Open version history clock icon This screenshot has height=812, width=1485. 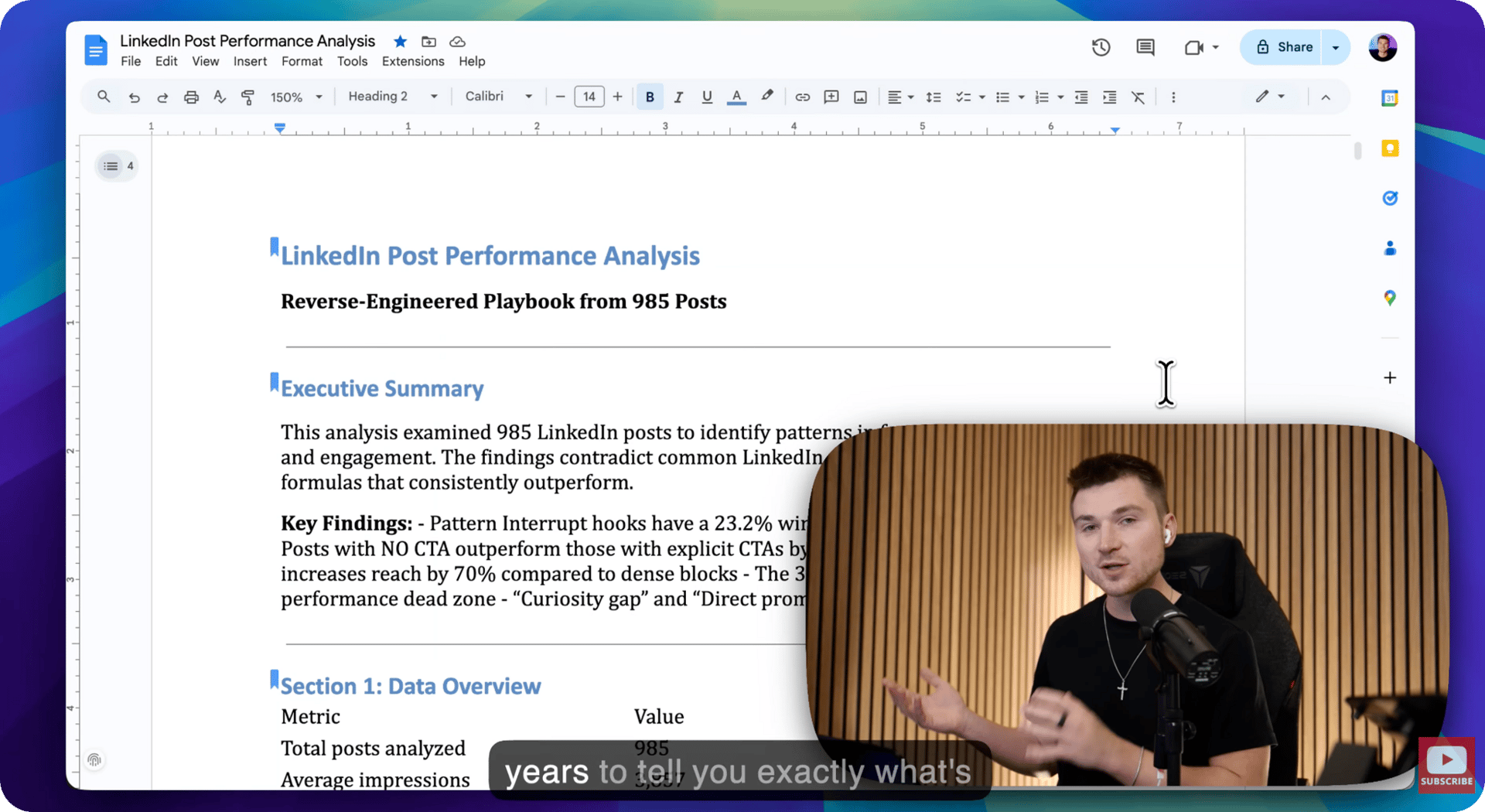click(x=1101, y=47)
